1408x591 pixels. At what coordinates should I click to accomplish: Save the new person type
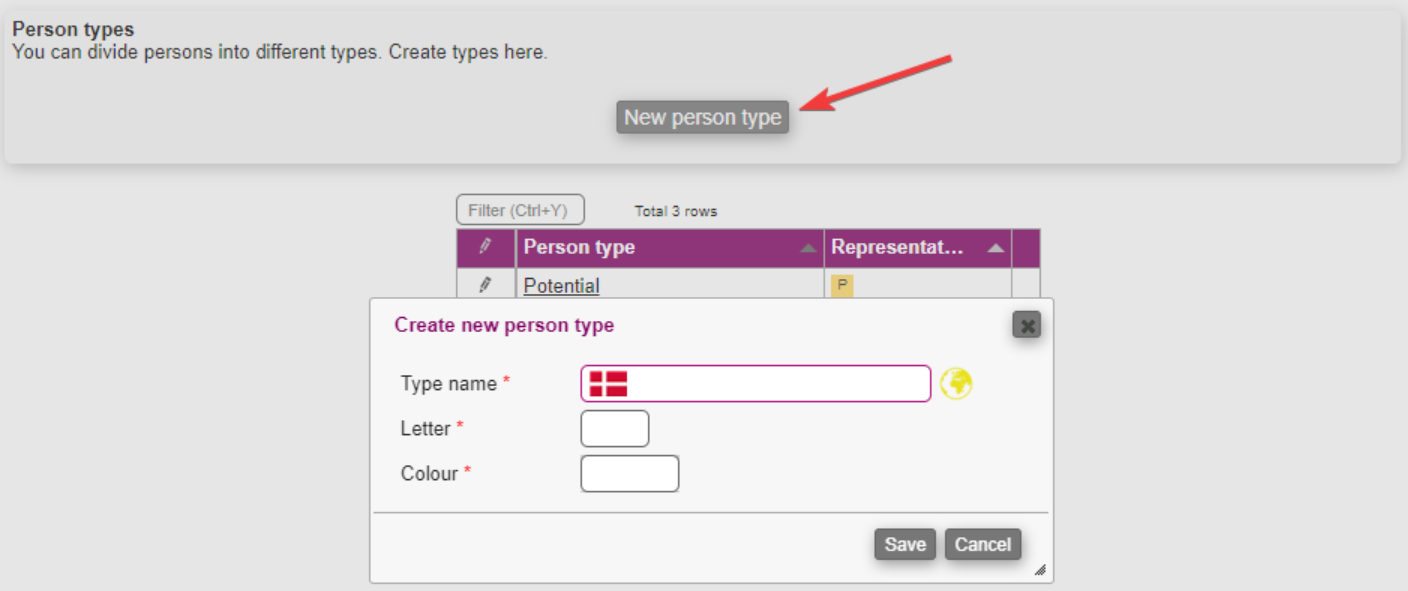tap(904, 544)
